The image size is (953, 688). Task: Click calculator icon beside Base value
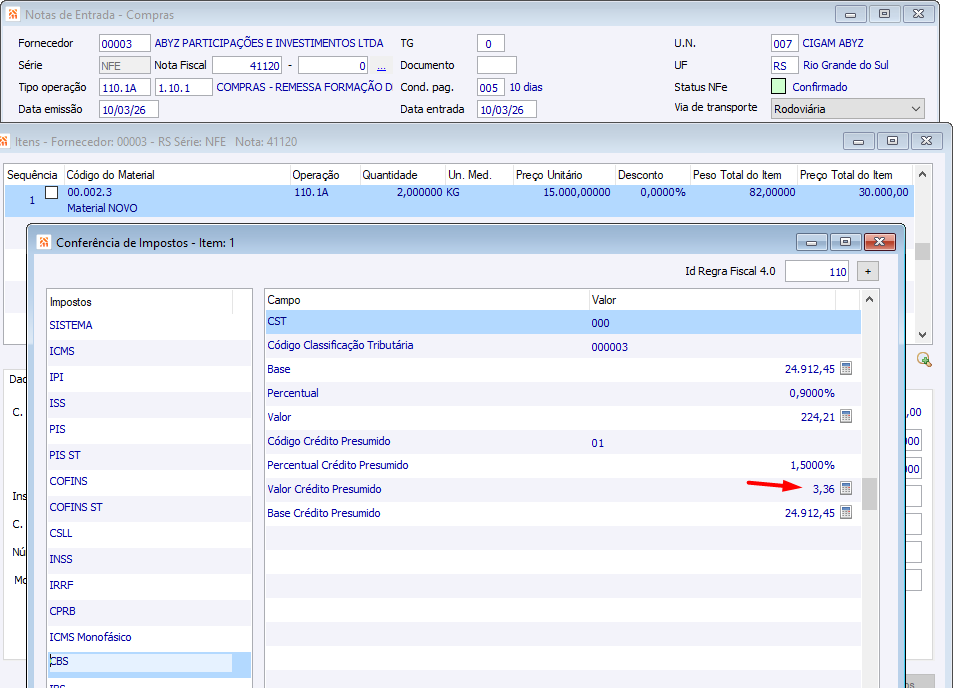point(846,369)
